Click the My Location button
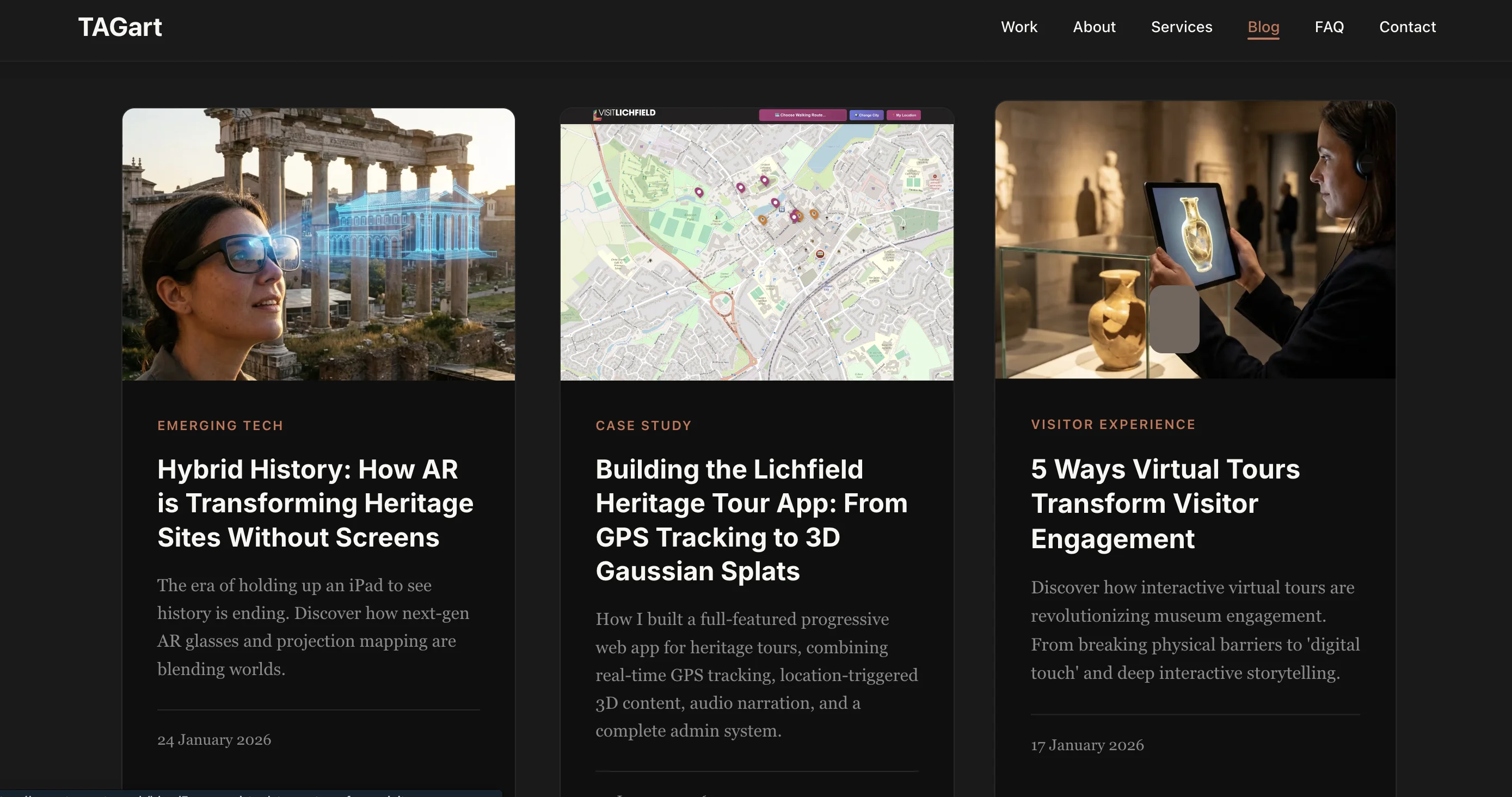The width and height of the screenshot is (1512, 797). 905,115
